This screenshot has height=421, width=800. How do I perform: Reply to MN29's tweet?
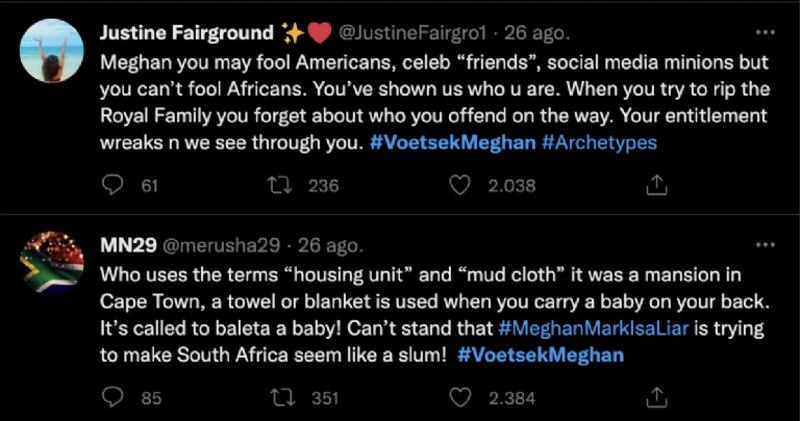pyautogui.click(x=113, y=398)
